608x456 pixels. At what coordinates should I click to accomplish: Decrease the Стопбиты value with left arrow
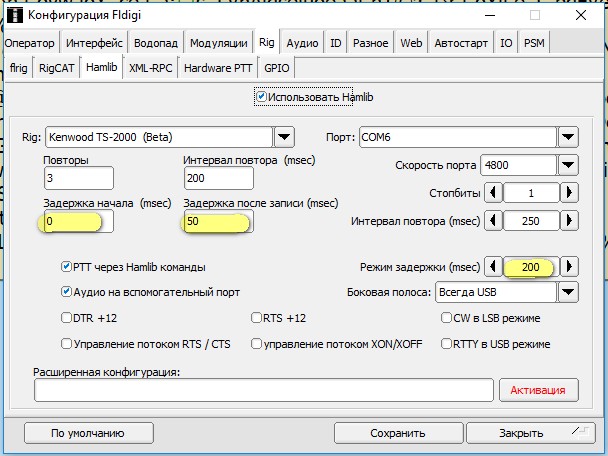[492, 192]
